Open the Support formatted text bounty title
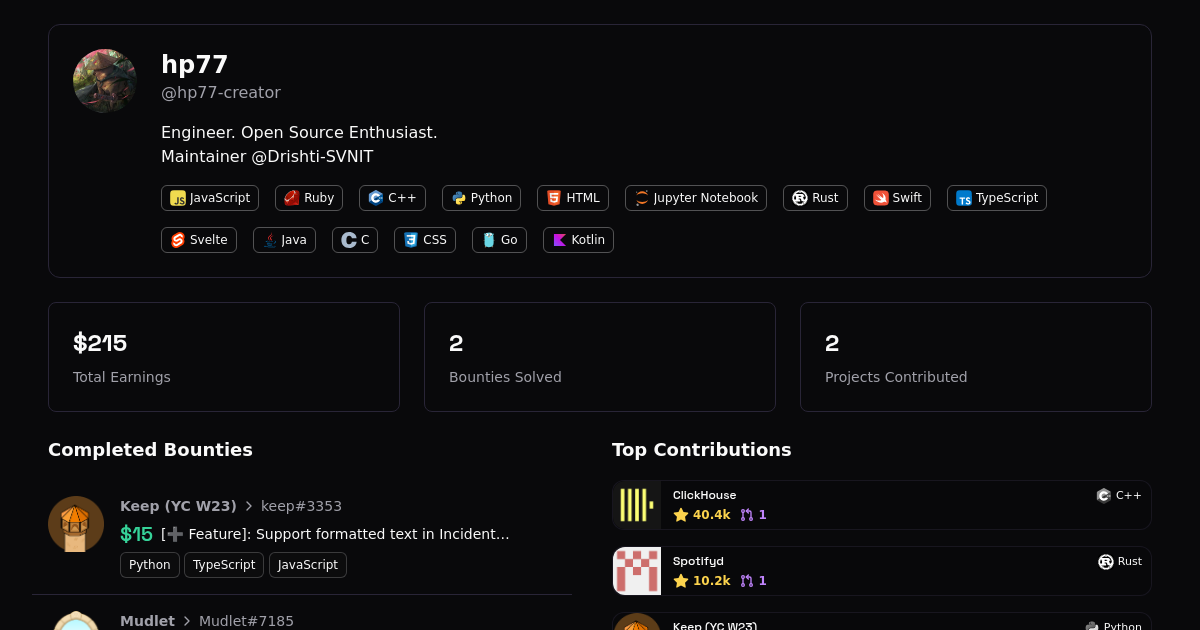The width and height of the screenshot is (1200, 630). [x=335, y=534]
